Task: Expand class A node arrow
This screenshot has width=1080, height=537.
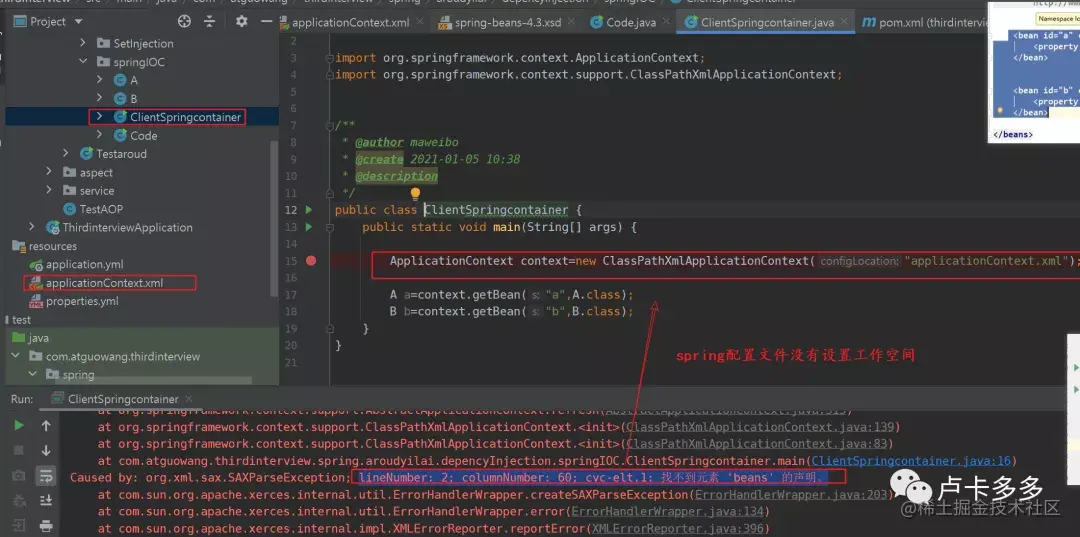Action: [x=99, y=80]
